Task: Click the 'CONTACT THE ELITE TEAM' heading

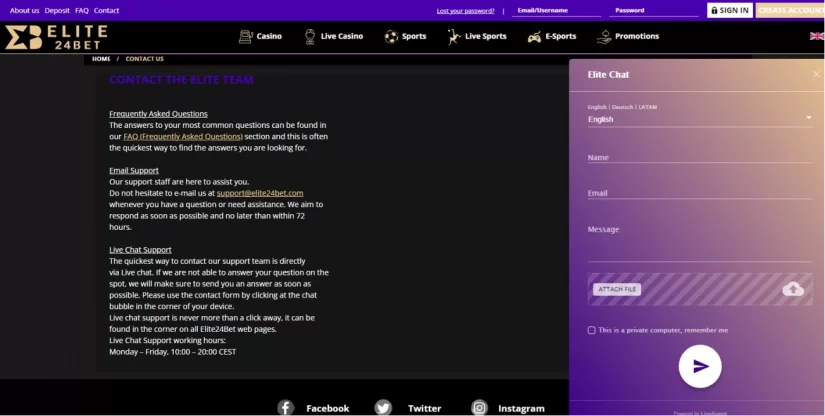Action: click(x=181, y=80)
